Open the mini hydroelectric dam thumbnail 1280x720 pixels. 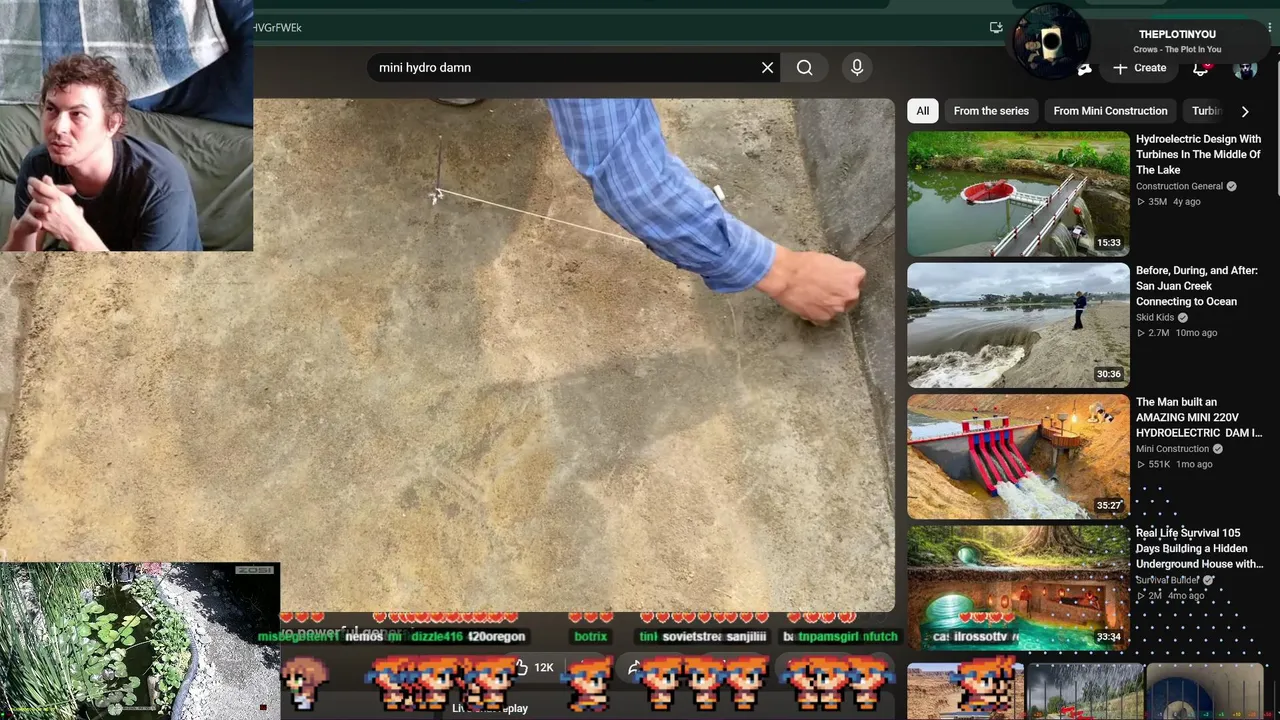coord(1018,457)
